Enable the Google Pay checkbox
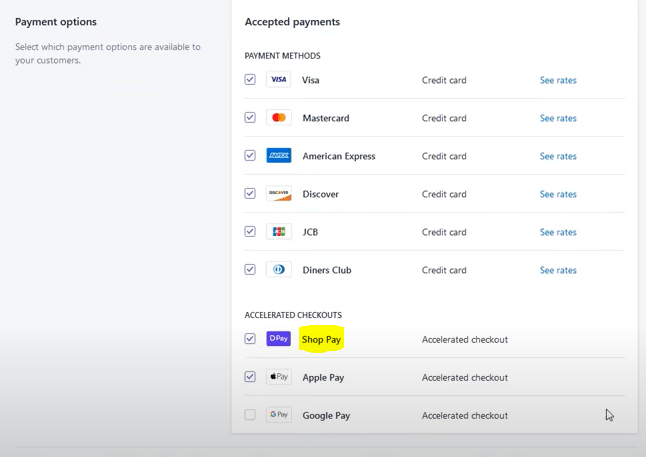This screenshot has width=646, height=457. coord(250,415)
